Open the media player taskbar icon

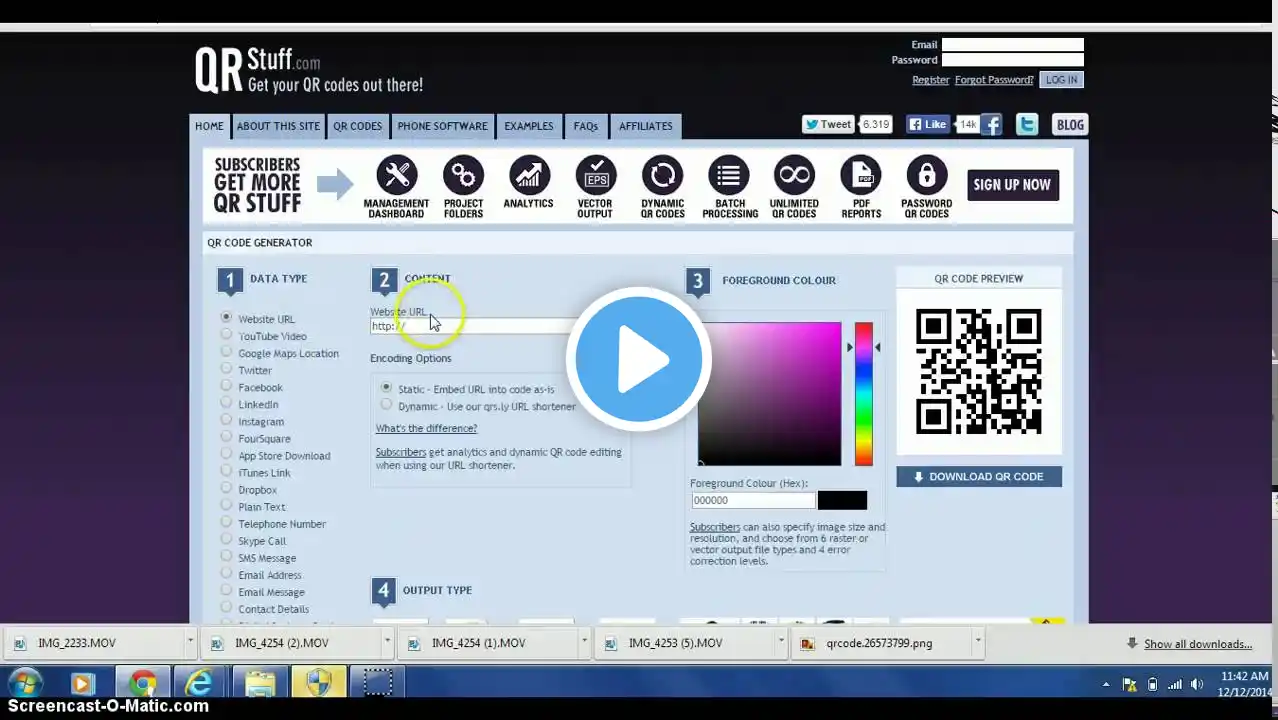(x=83, y=684)
